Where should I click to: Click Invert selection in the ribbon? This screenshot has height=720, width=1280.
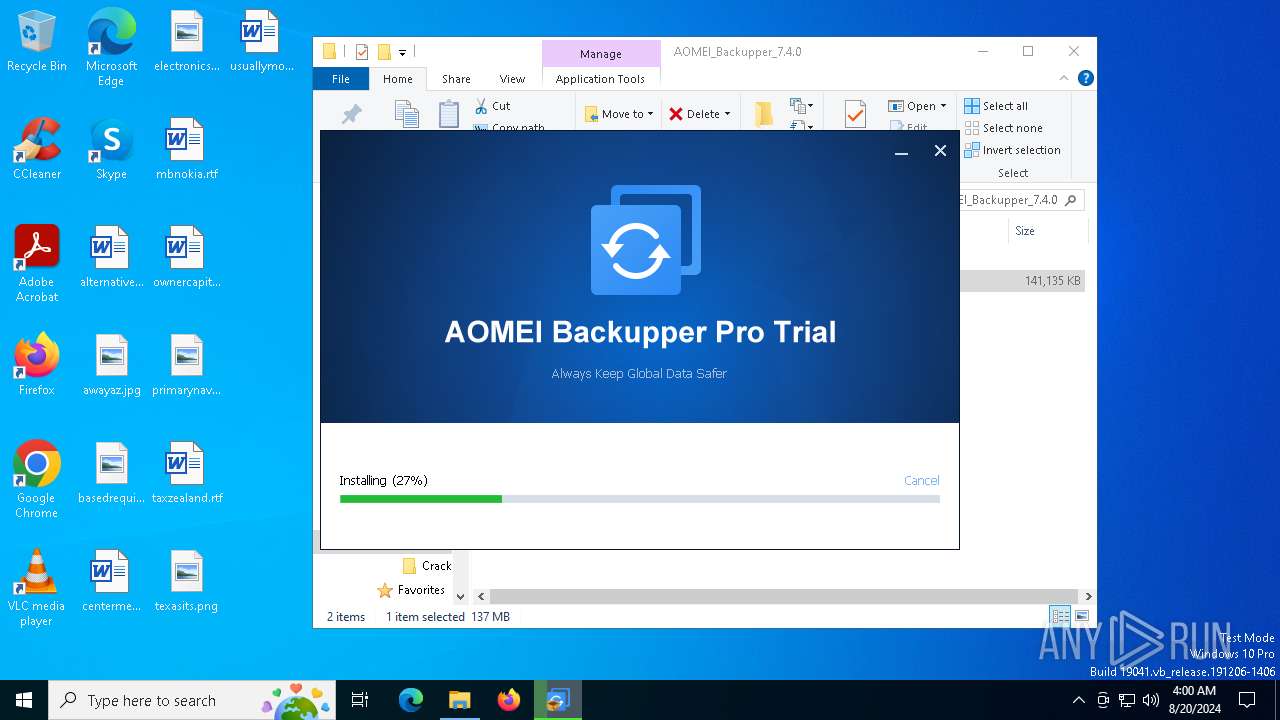[x=1012, y=150]
